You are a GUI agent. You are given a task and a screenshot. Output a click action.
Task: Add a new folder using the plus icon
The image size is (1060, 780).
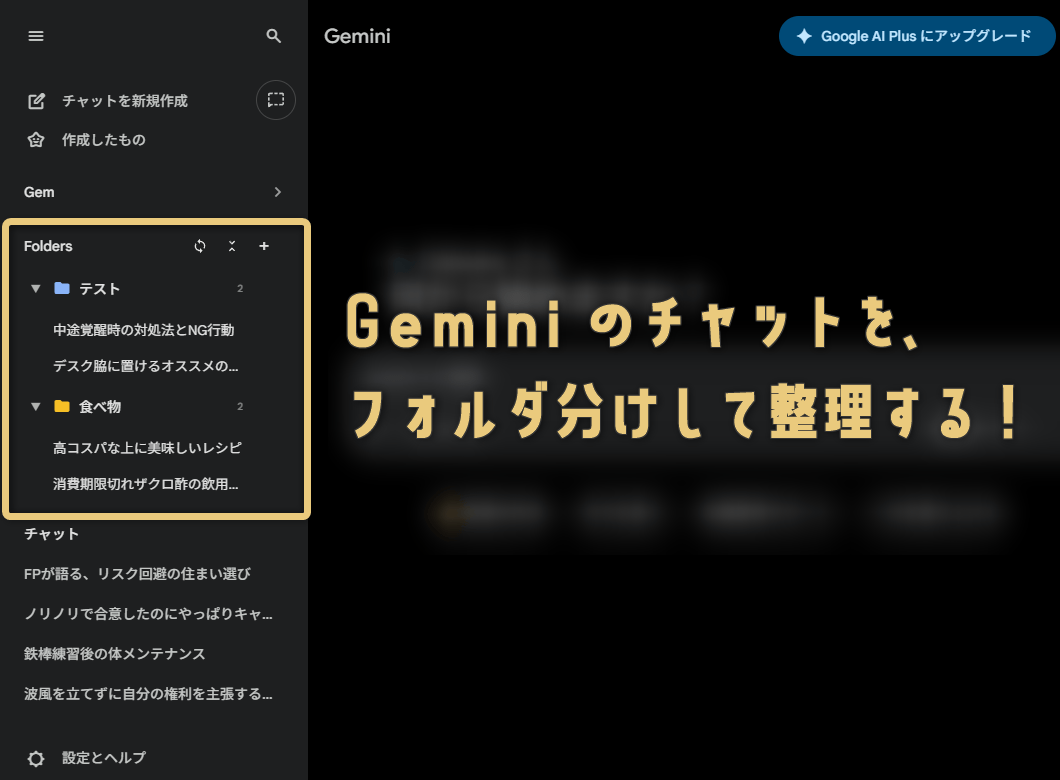264,245
